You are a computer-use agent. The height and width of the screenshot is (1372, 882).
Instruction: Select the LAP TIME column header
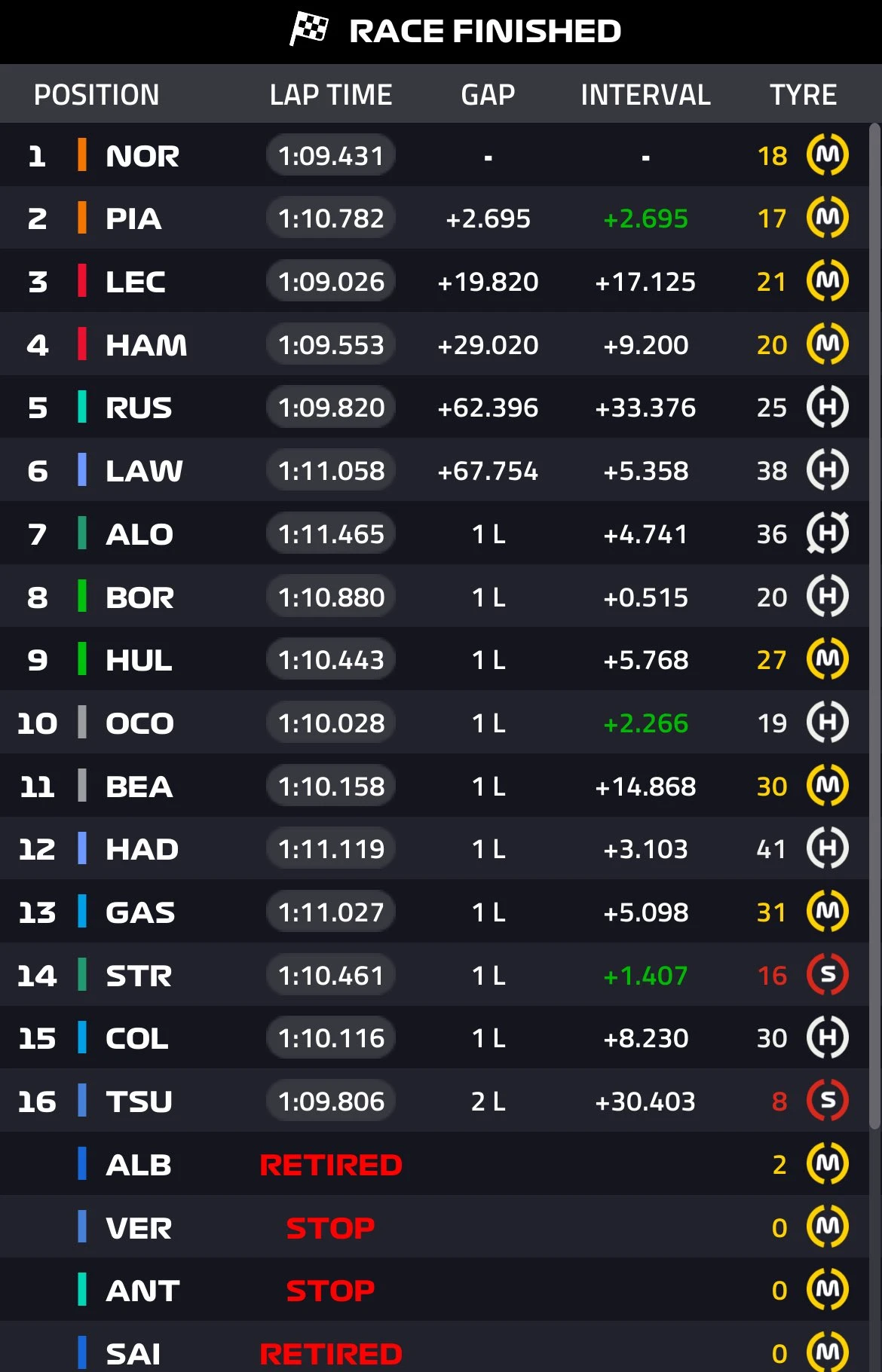[x=331, y=95]
